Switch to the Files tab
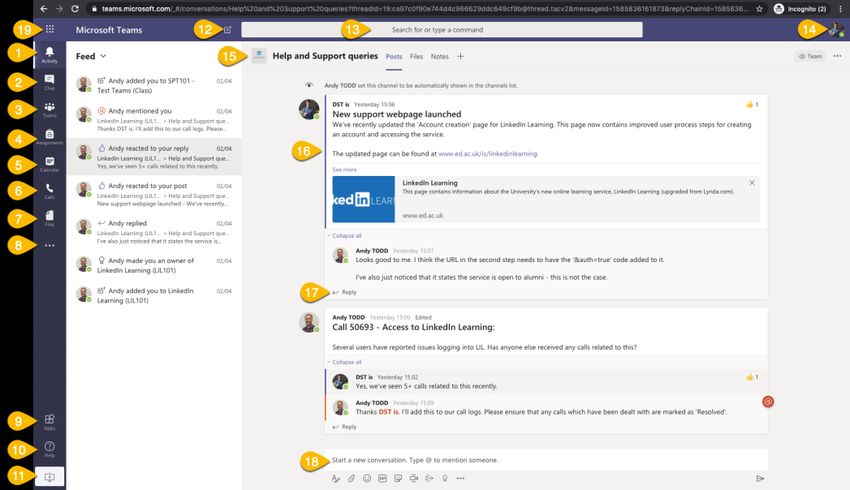Screen dimensions: 850x490 coord(416,56)
